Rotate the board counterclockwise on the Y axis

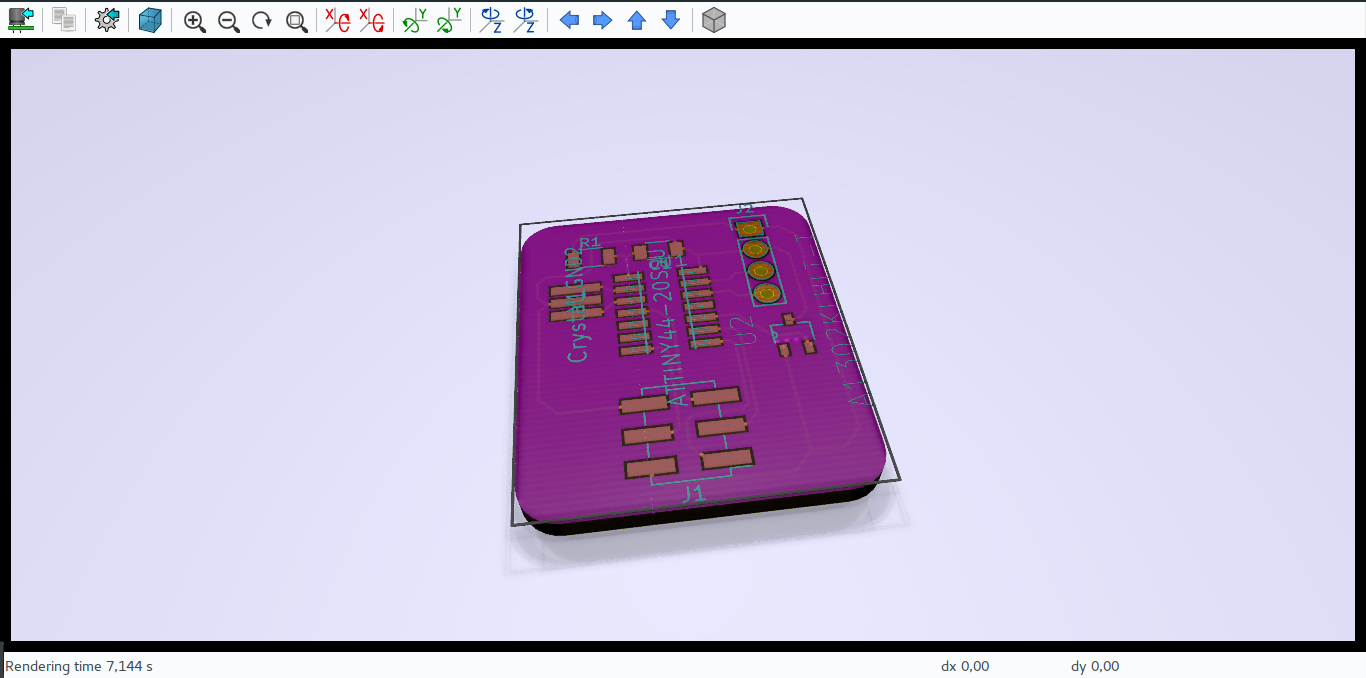[x=447, y=18]
